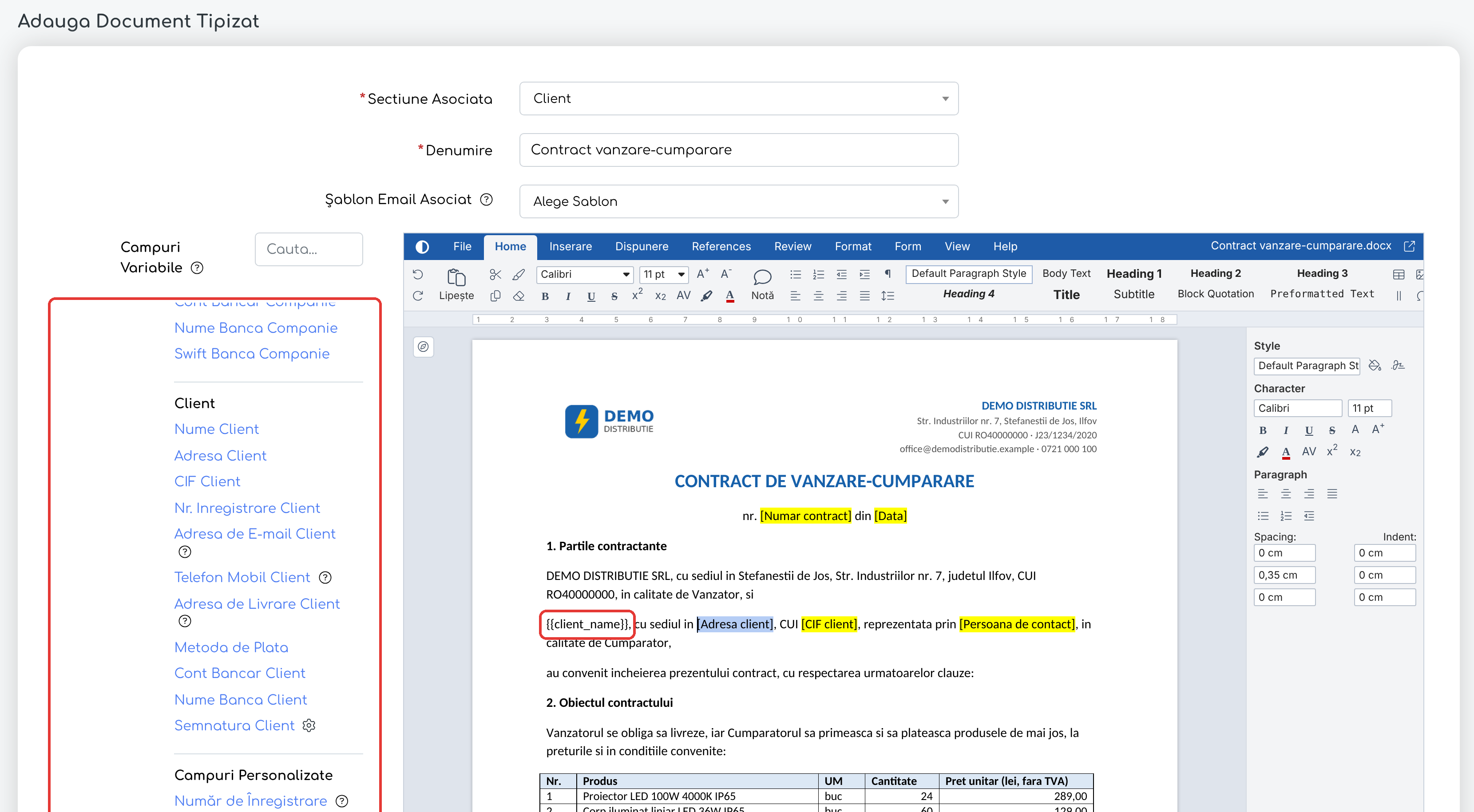Click the sidebar fill style paint bucket icon
This screenshot has width=1474, height=812.
1375,366
